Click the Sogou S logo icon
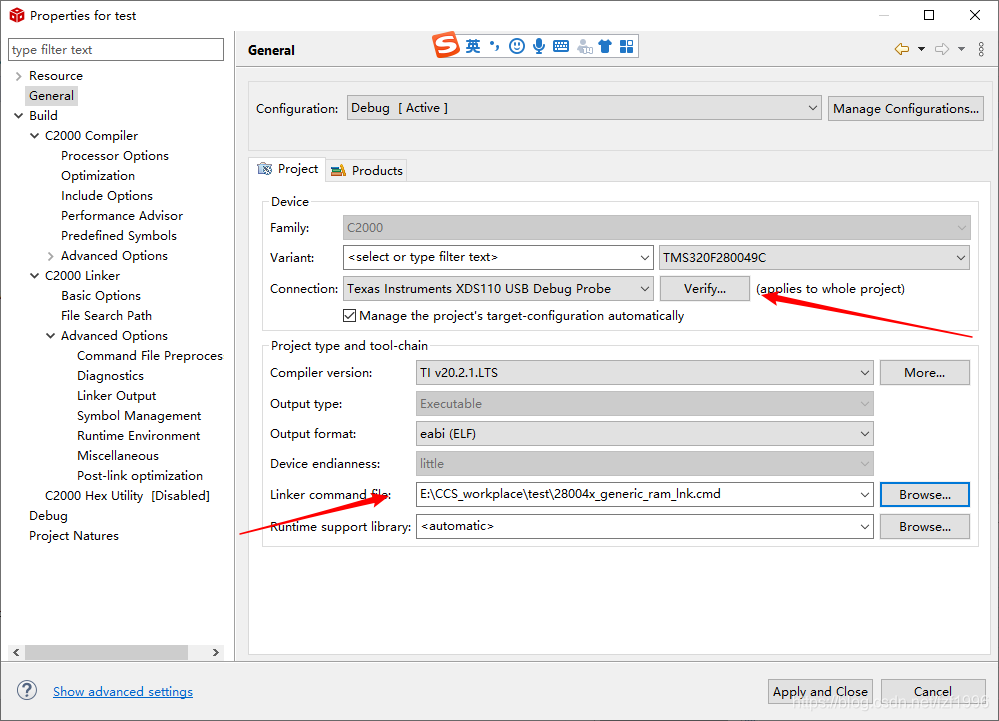This screenshot has height=721, width=999. coord(446,45)
